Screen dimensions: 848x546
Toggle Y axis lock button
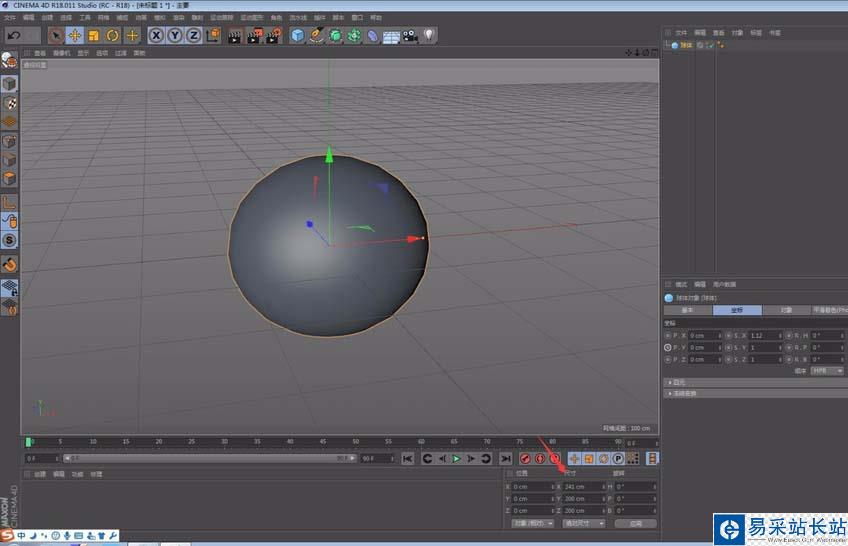point(175,35)
